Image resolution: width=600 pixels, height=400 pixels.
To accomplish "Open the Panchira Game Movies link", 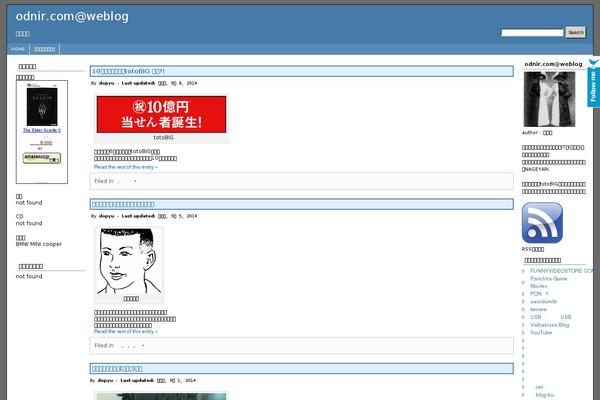I will pos(548,282).
